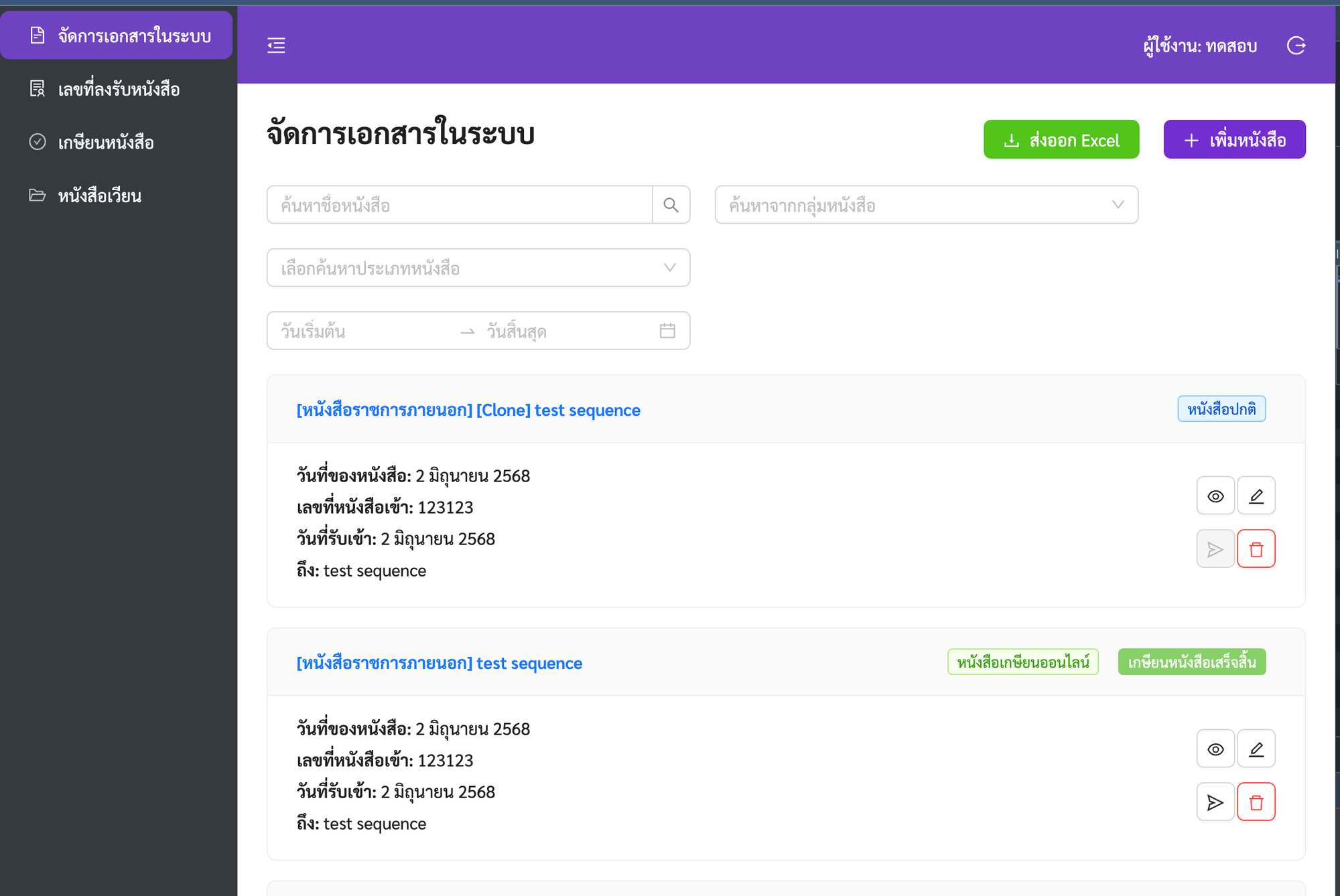
Task: Send the second test sequence document
Action: click(x=1215, y=802)
